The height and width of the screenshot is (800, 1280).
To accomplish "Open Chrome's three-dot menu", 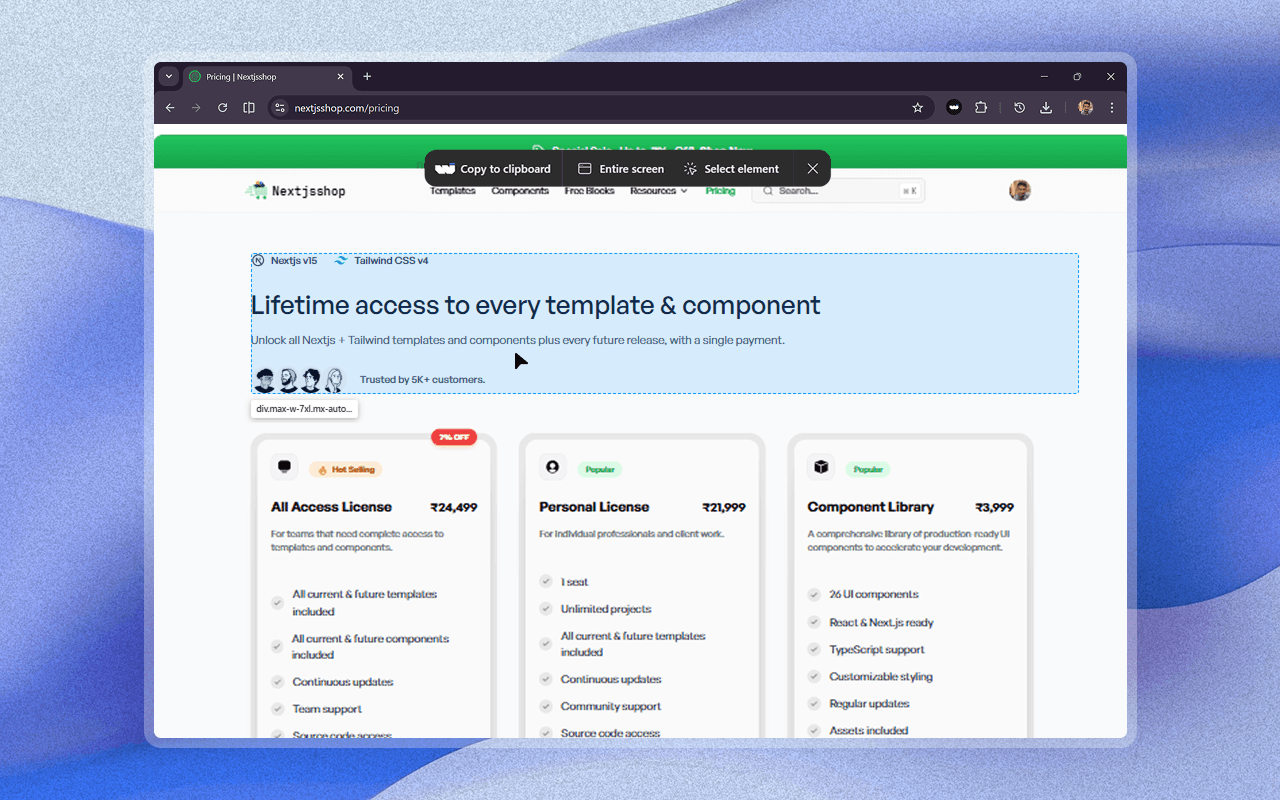I will click(x=1112, y=108).
